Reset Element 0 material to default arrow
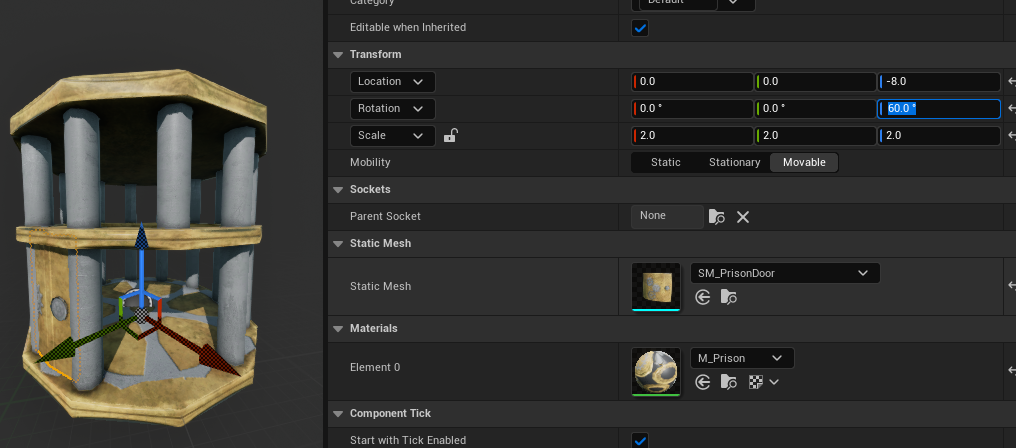 point(1011,371)
